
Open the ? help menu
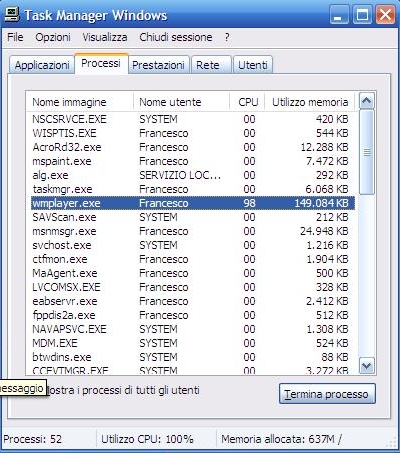pyautogui.click(x=227, y=37)
